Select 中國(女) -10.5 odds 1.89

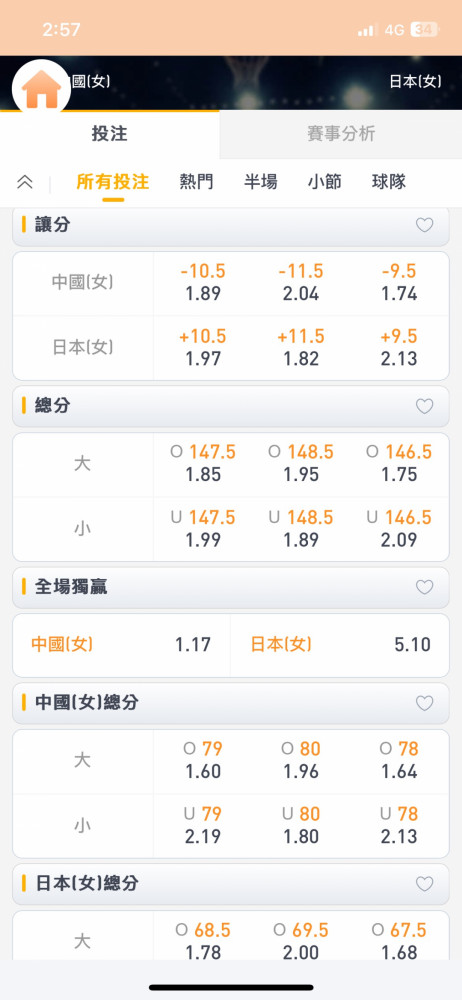(x=203, y=283)
